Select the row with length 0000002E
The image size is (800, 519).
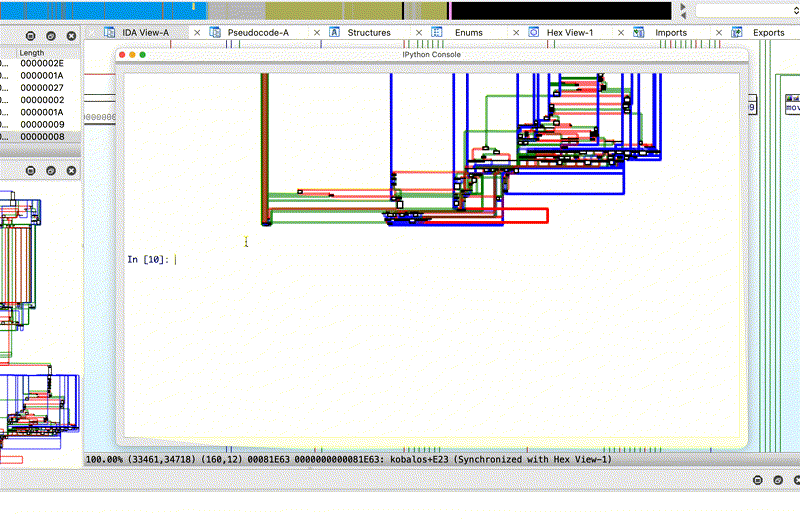(42, 63)
